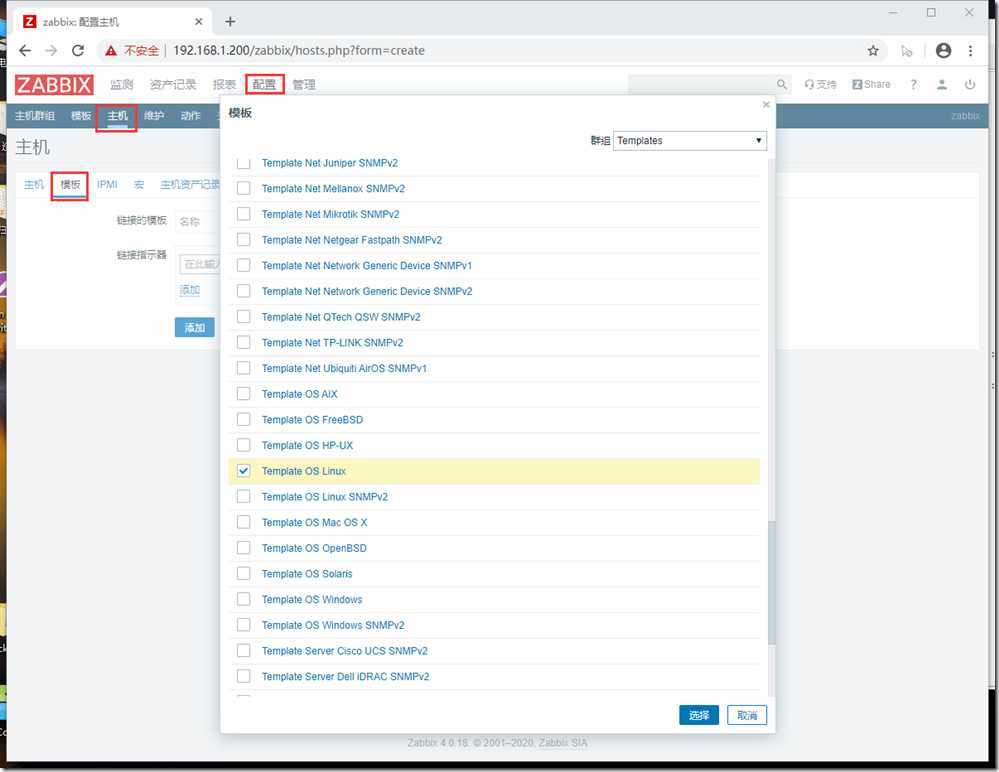Open the support link in the header
999x772 pixels.
coord(821,84)
